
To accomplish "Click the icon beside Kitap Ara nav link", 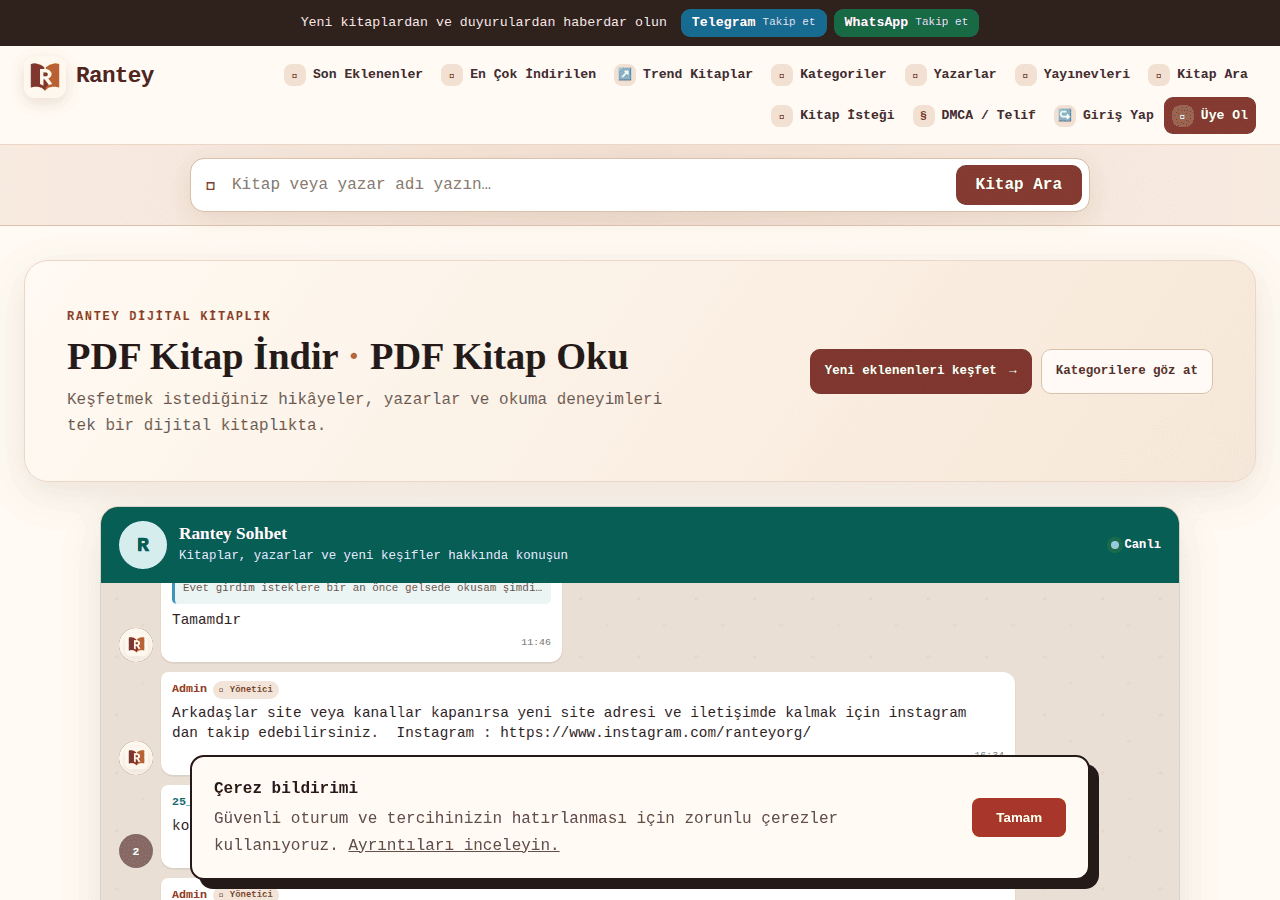I will coord(1159,75).
